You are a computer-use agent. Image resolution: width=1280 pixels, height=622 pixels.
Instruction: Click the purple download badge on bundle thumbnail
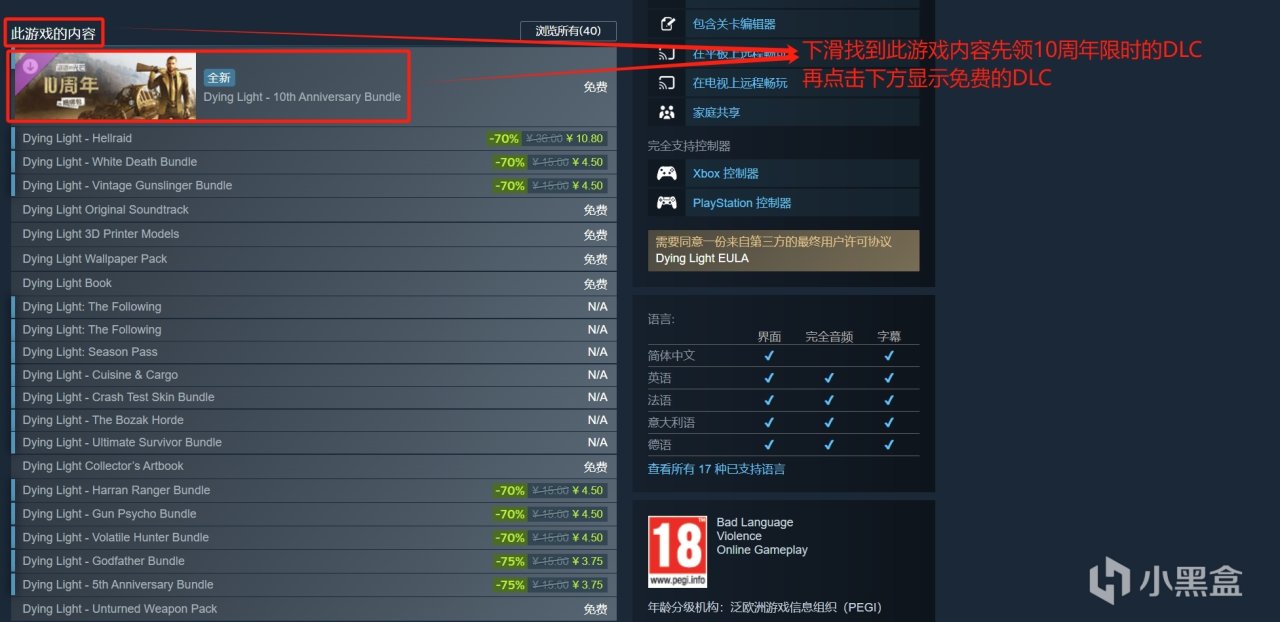[x=30, y=67]
